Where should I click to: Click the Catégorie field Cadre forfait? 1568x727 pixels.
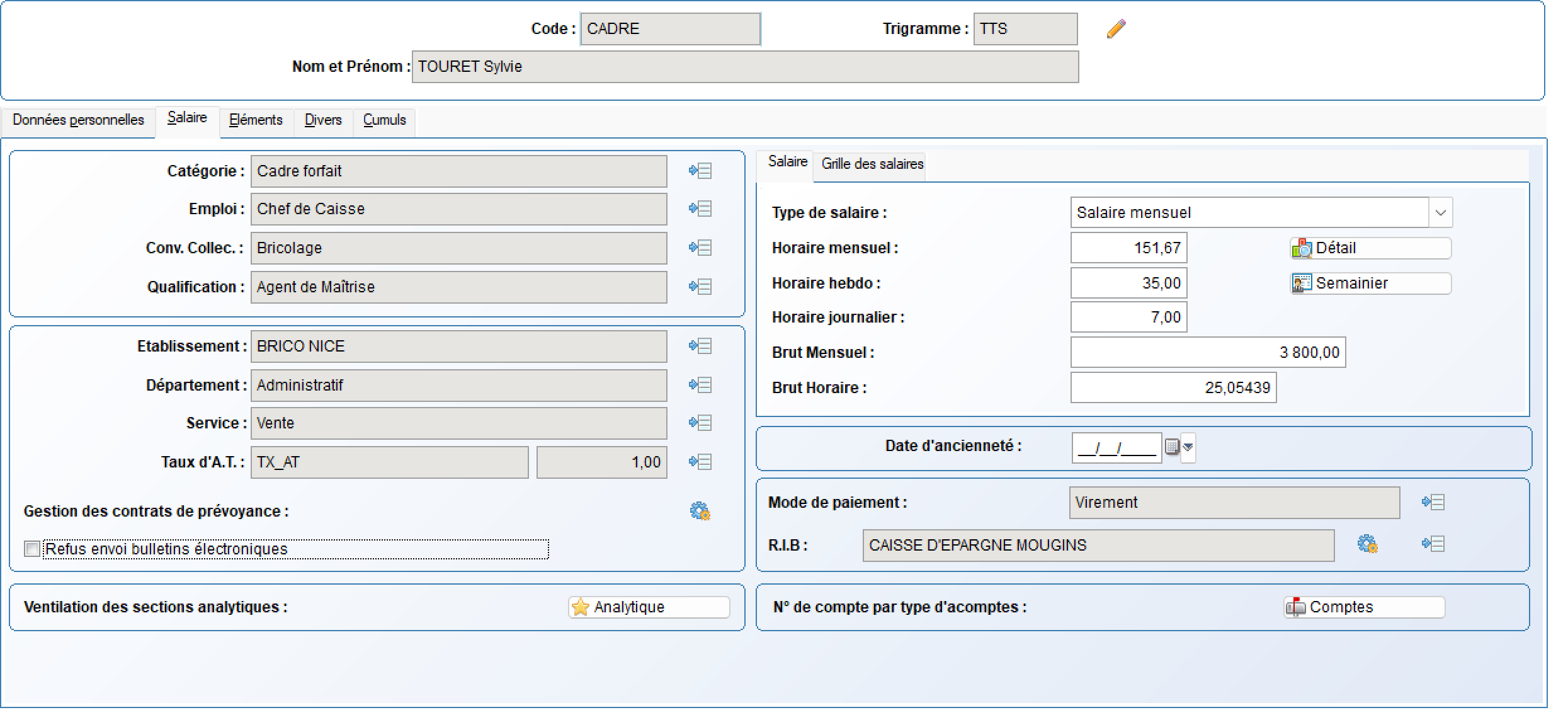tap(459, 171)
